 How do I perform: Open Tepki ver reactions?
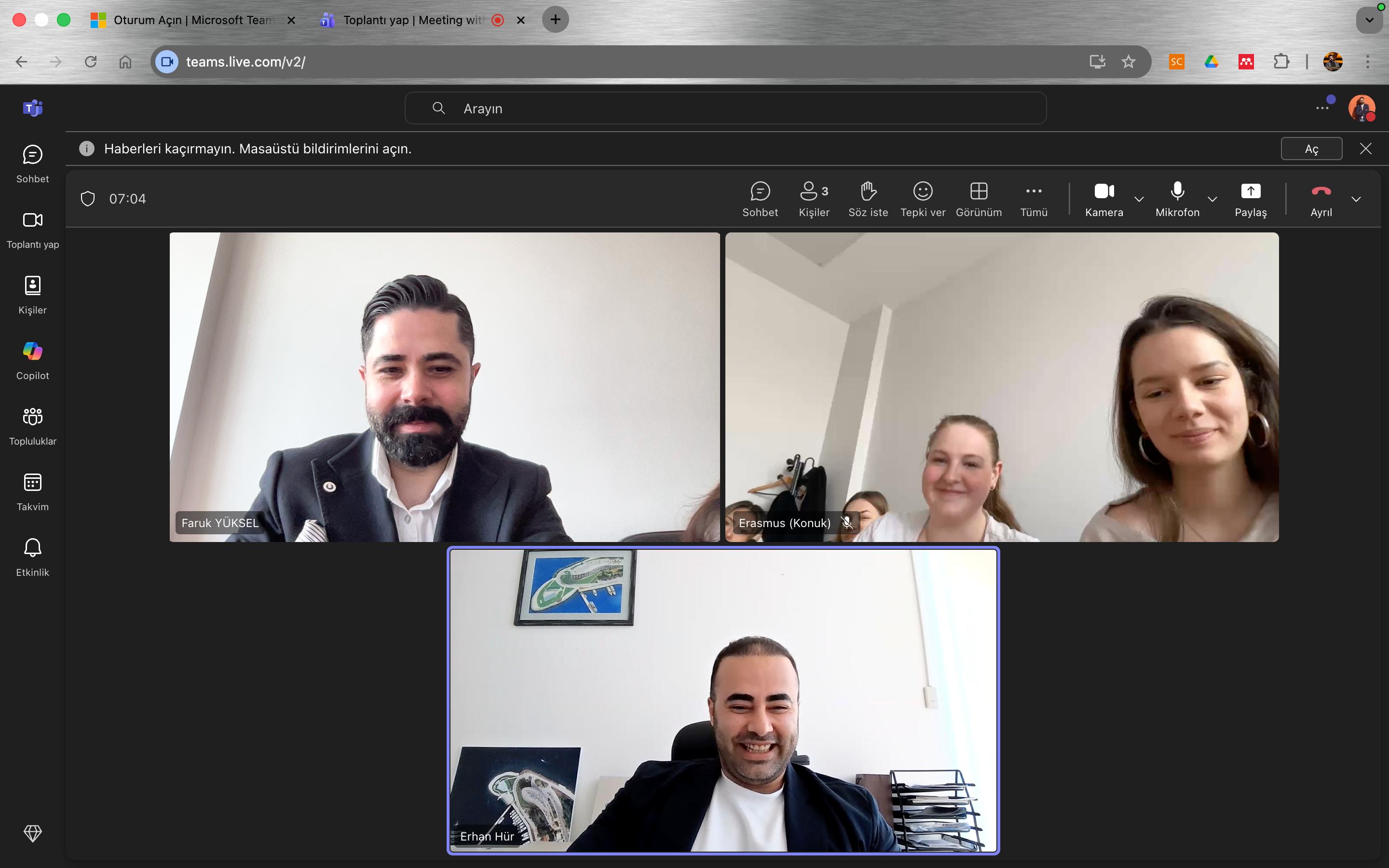pyautogui.click(x=922, y=199)
